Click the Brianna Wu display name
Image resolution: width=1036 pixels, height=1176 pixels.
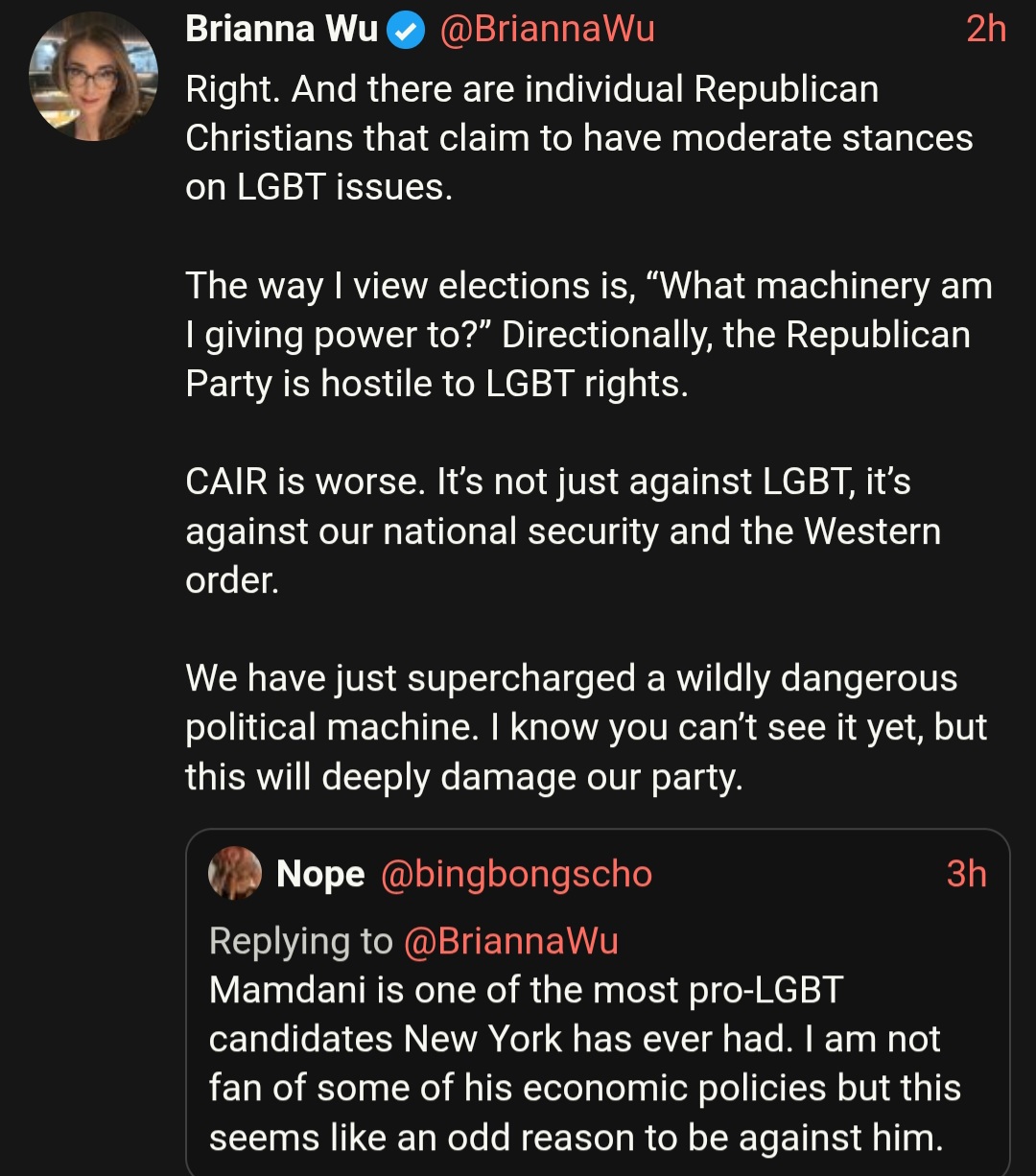(x=281, y=30)
